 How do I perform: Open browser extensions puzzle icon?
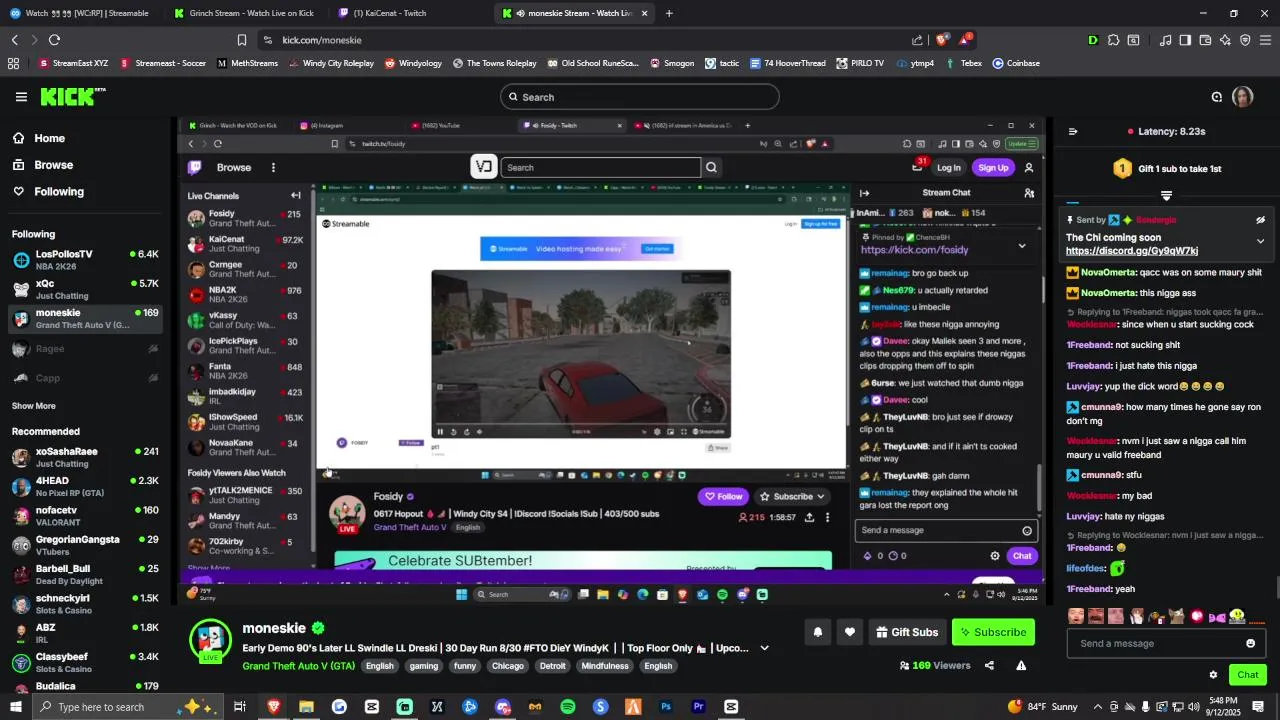tap(1113, 40)
